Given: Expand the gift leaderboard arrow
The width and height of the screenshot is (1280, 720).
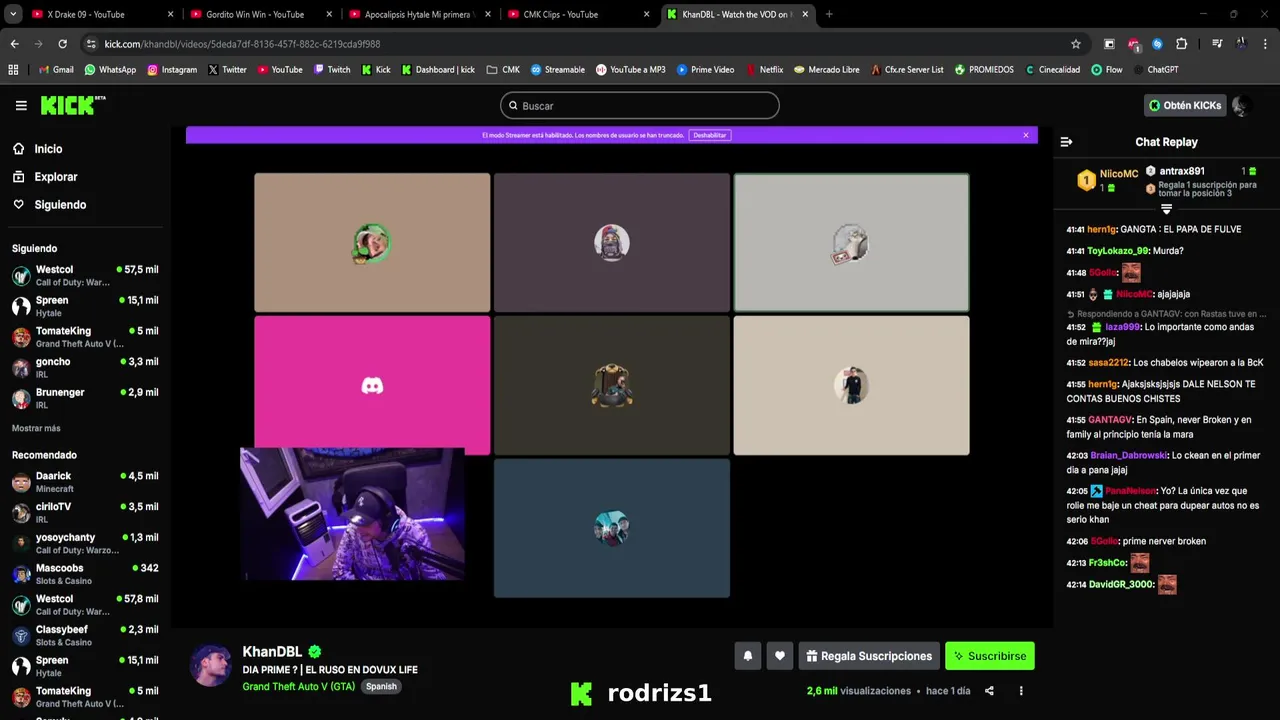Looking at the screenshot, I should pyautogui.click(x=1166, y=209).
